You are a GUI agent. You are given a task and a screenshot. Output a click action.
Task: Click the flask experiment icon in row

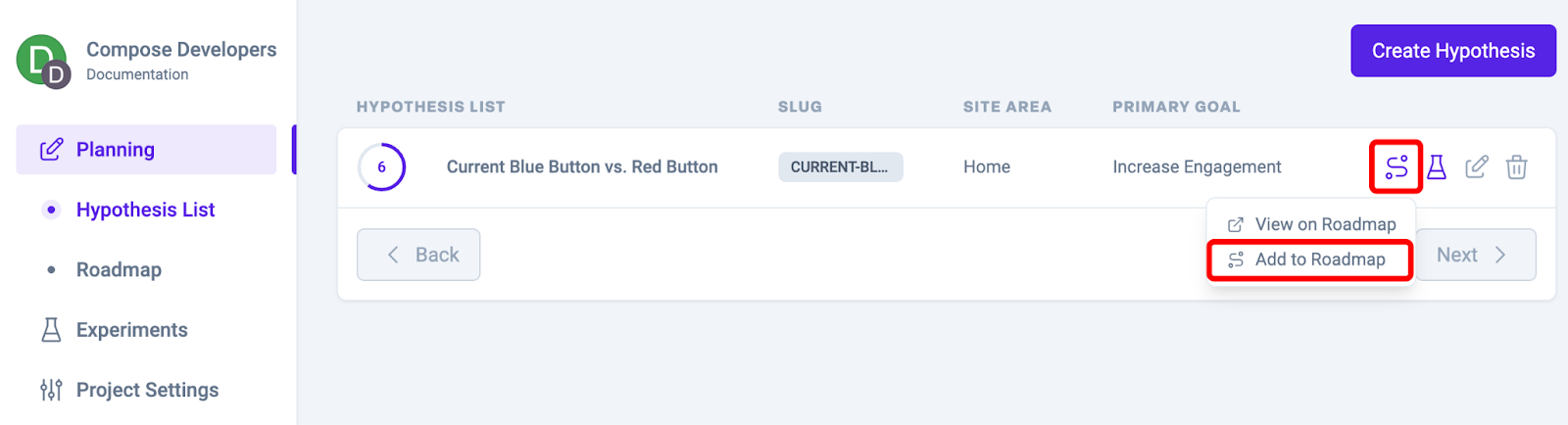[x=1437, y=167]
